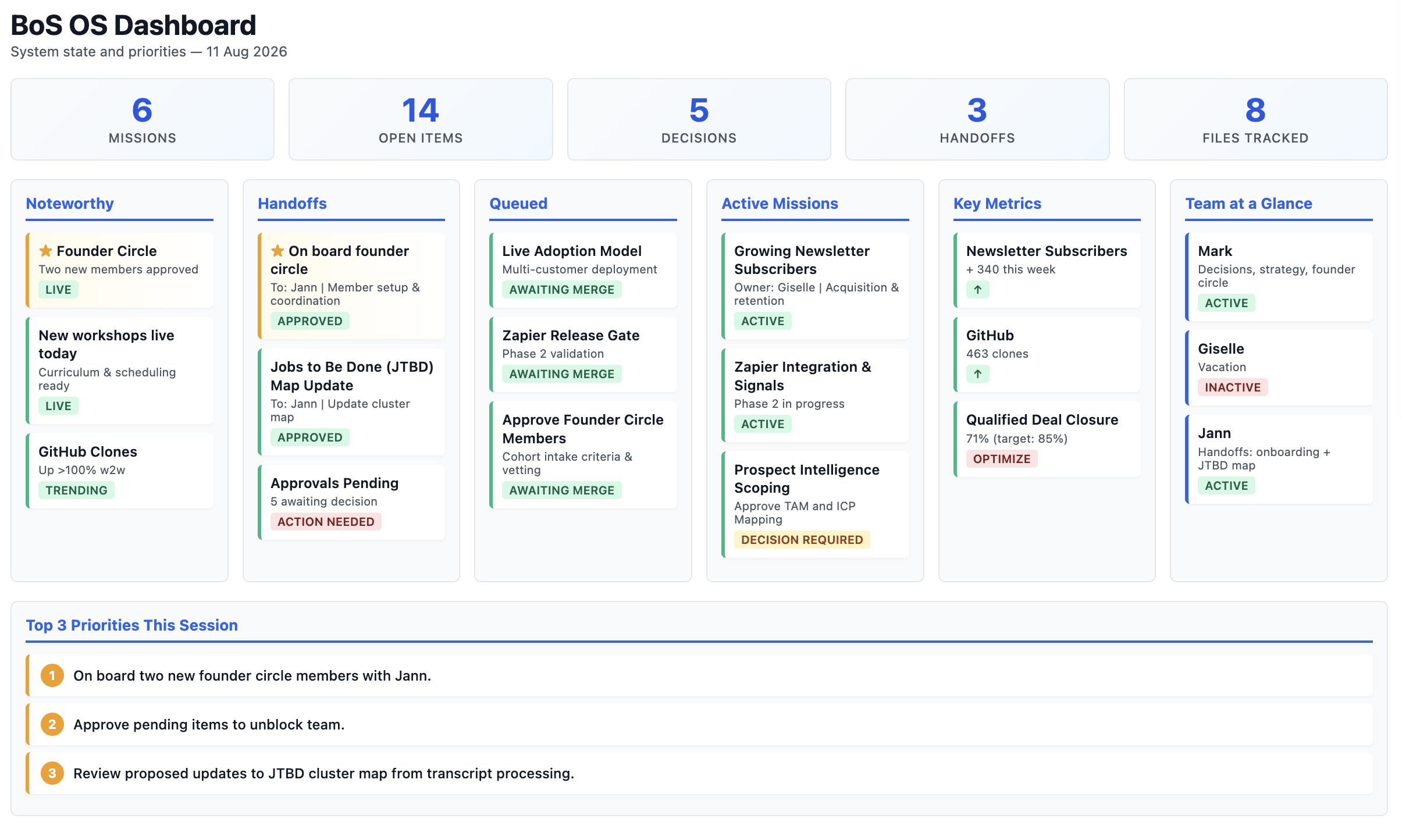
Task: Open the 14 Open Items tile
Action: click(x=421, y=119)
